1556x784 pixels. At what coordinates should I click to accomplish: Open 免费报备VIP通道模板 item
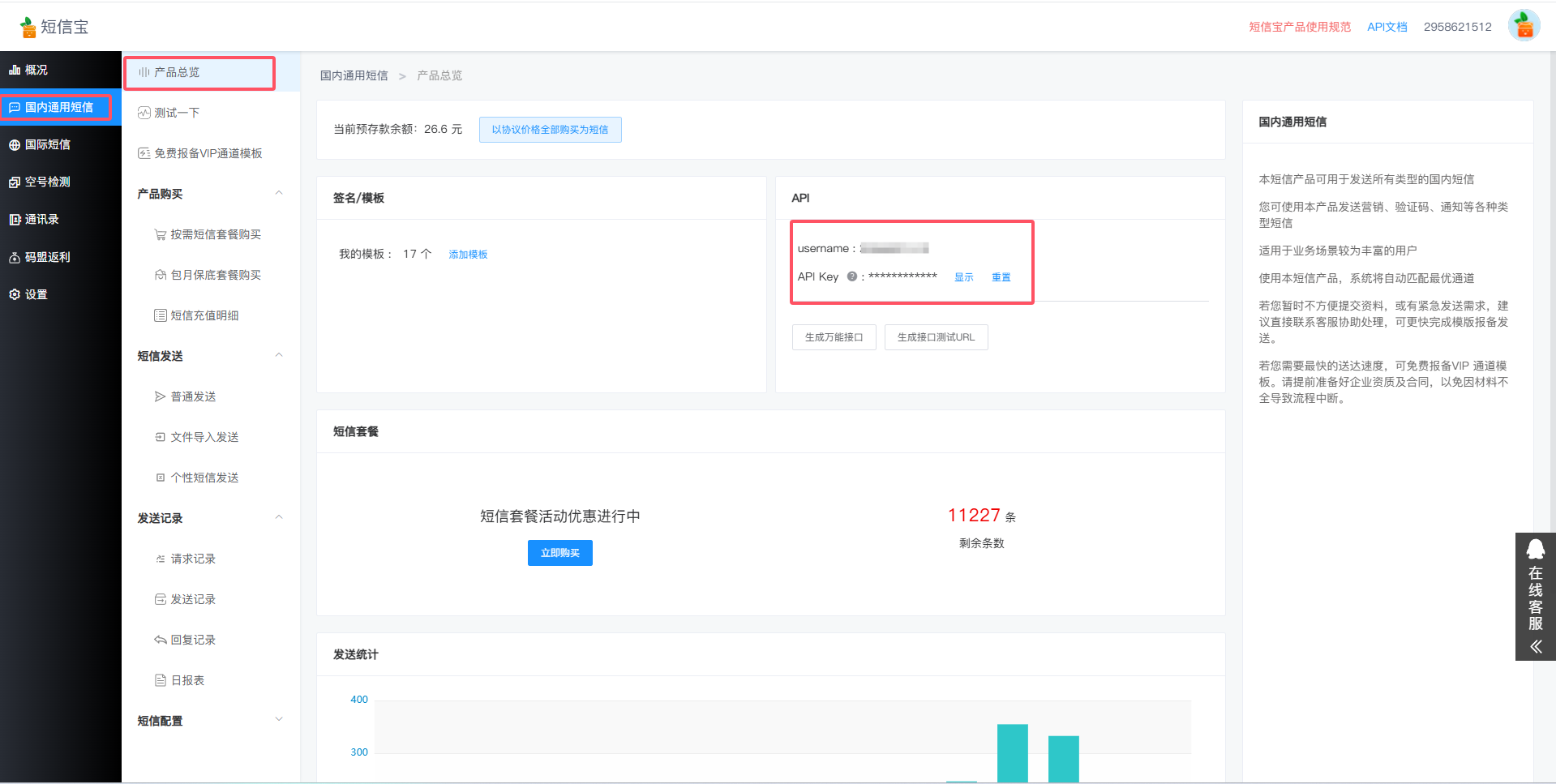coord(211,153)
